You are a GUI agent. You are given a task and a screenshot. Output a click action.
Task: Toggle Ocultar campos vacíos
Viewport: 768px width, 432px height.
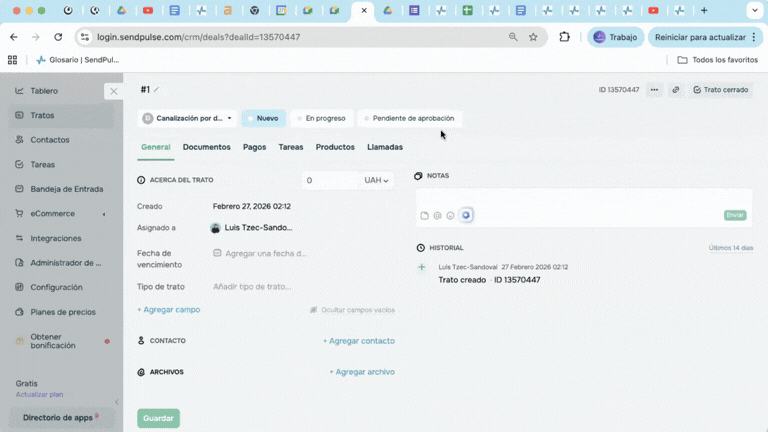coord(352,310)
